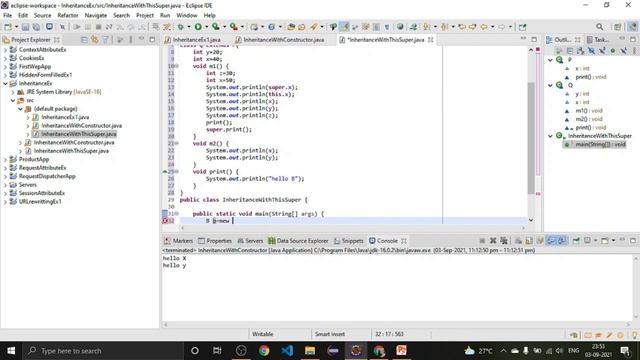Collapse the (default package) node
Screen dimensions: 640x360
(x=20, y=109)
